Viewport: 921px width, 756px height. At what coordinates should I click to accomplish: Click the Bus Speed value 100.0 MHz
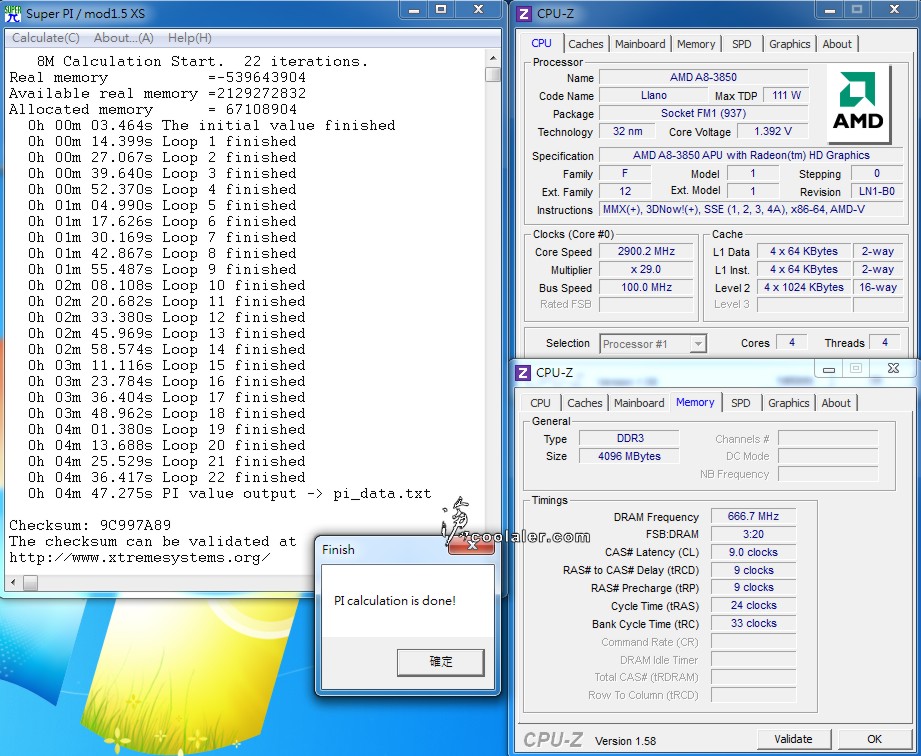(x=646, y=287)
